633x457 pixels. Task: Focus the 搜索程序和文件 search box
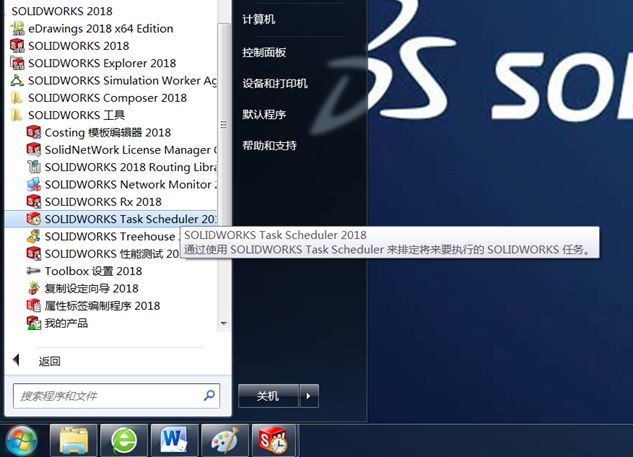point(117,396)
